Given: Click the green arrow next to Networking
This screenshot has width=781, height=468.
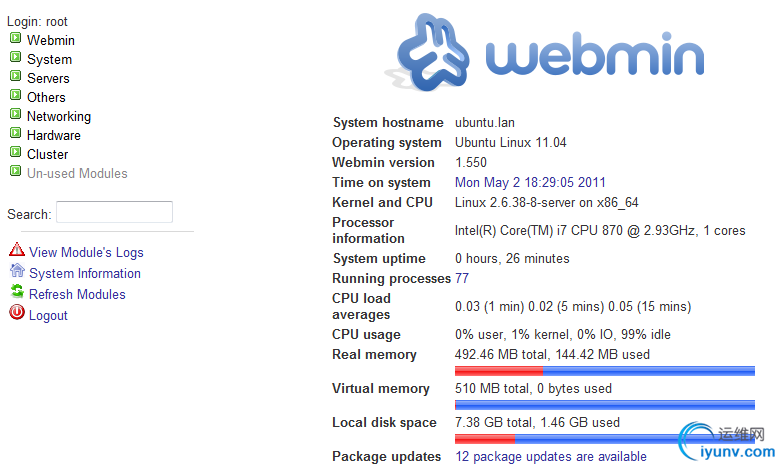Looking at the screenshot, I should (15, 115).
